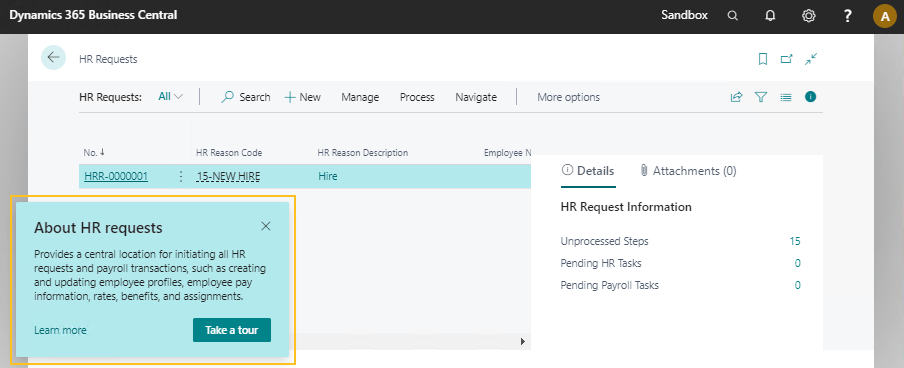Viewport: 904px width, 368px height.
Task: Click the Take a tour button
Action: tap(232, 330)
